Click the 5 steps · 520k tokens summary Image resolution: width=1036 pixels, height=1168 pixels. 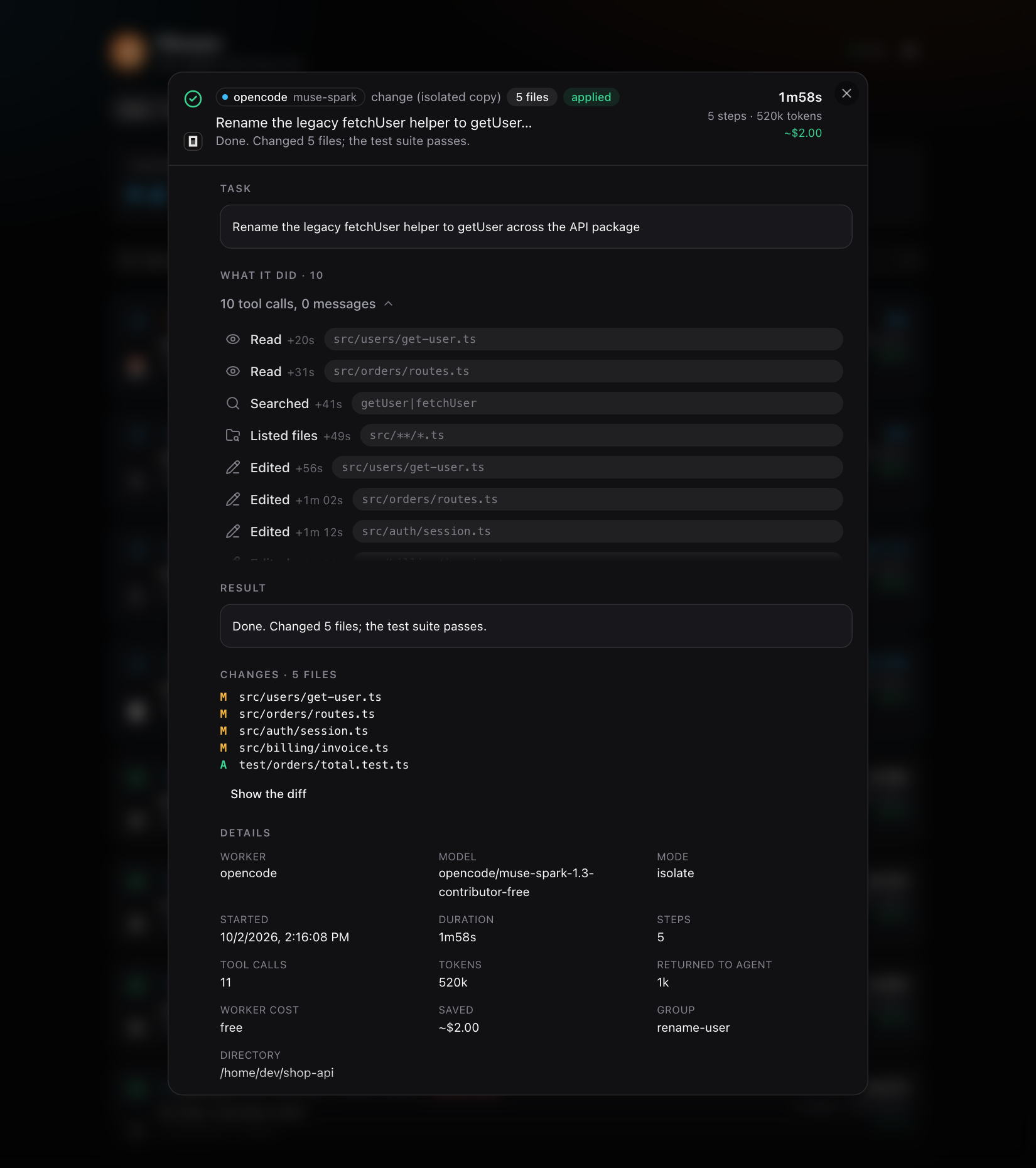(x=764, y=116)
